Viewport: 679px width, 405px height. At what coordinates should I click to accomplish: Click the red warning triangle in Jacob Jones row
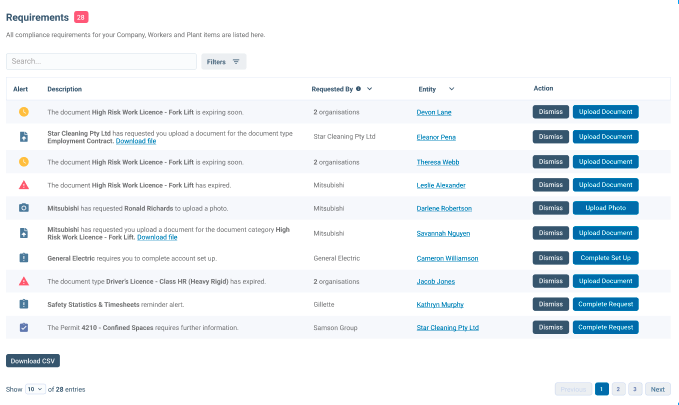24,281
